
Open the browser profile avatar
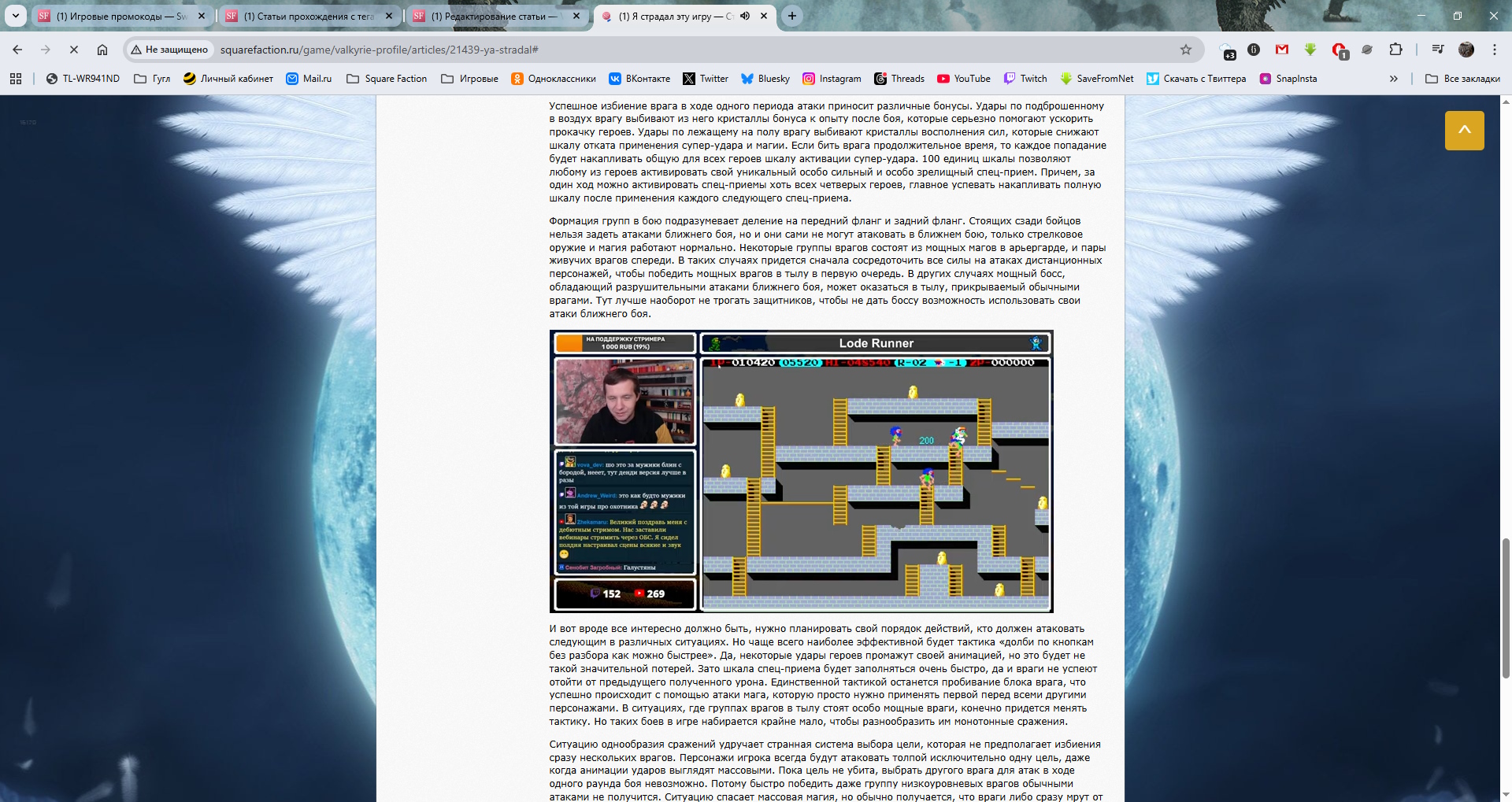pyautogui.click(x=1466, y=50)
